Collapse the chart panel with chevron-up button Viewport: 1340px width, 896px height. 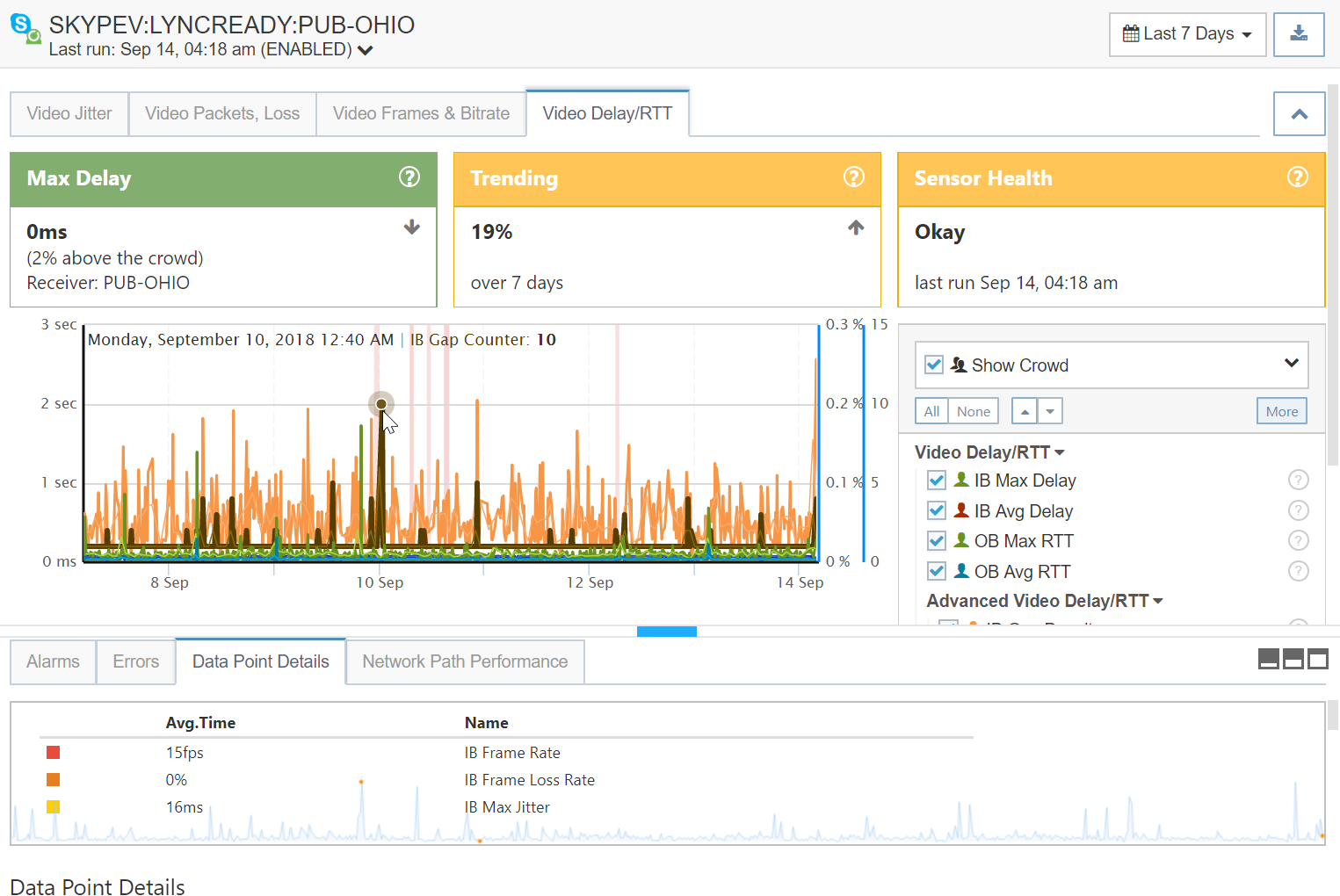pyautogui.click(x=1299, y=113)
